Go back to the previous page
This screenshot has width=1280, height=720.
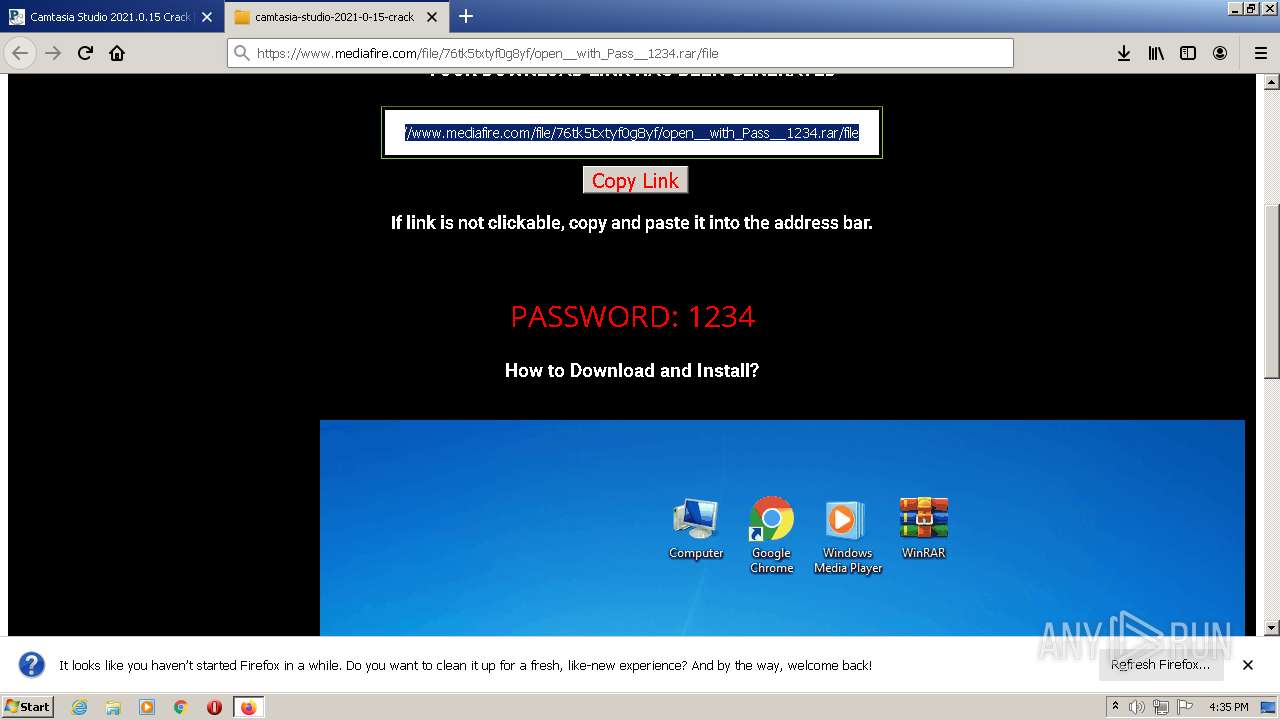tap(20, 53)
